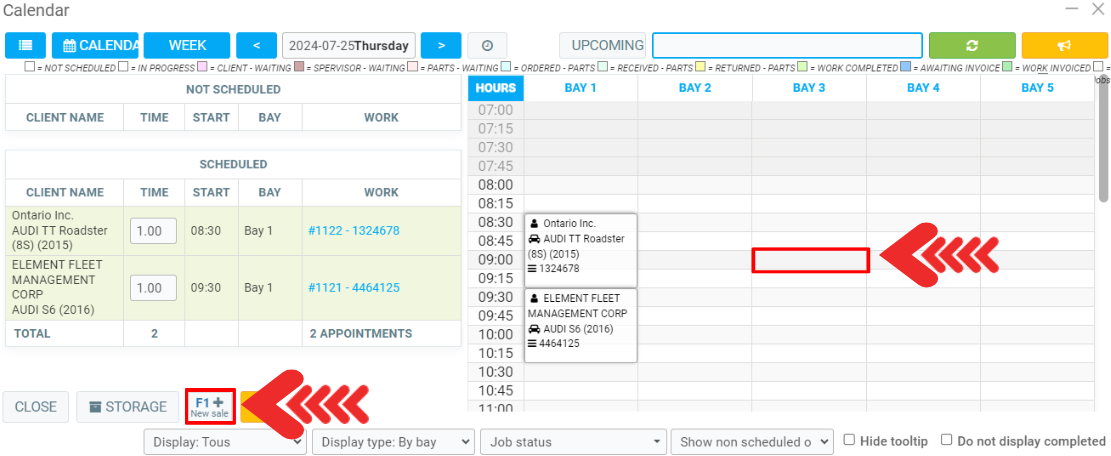The image size is (1111, 456).
Task: Expand Show non scheduled dropdown
Action: coord(751,441)
